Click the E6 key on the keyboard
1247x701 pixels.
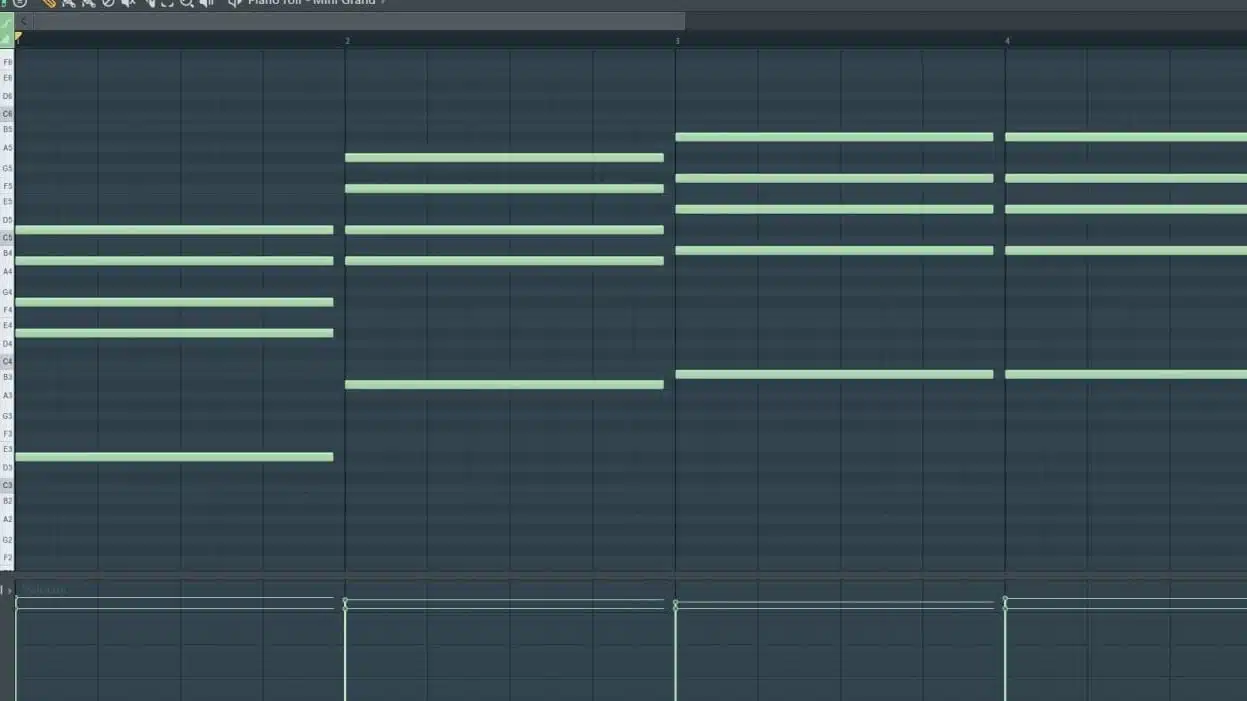coord(7,78)
